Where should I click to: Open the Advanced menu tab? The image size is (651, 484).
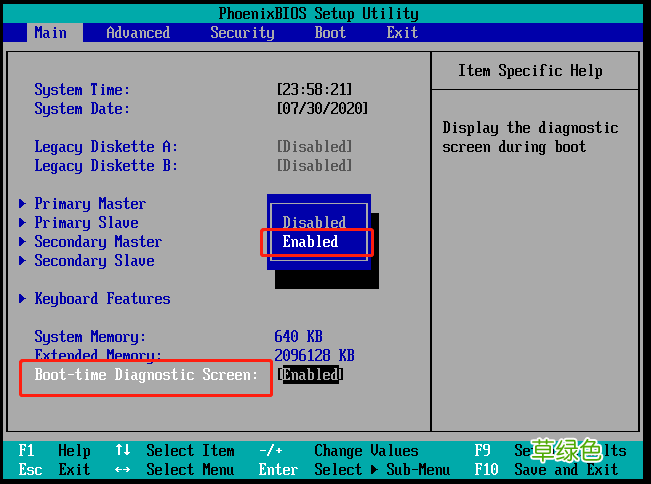tap(138, 32)
